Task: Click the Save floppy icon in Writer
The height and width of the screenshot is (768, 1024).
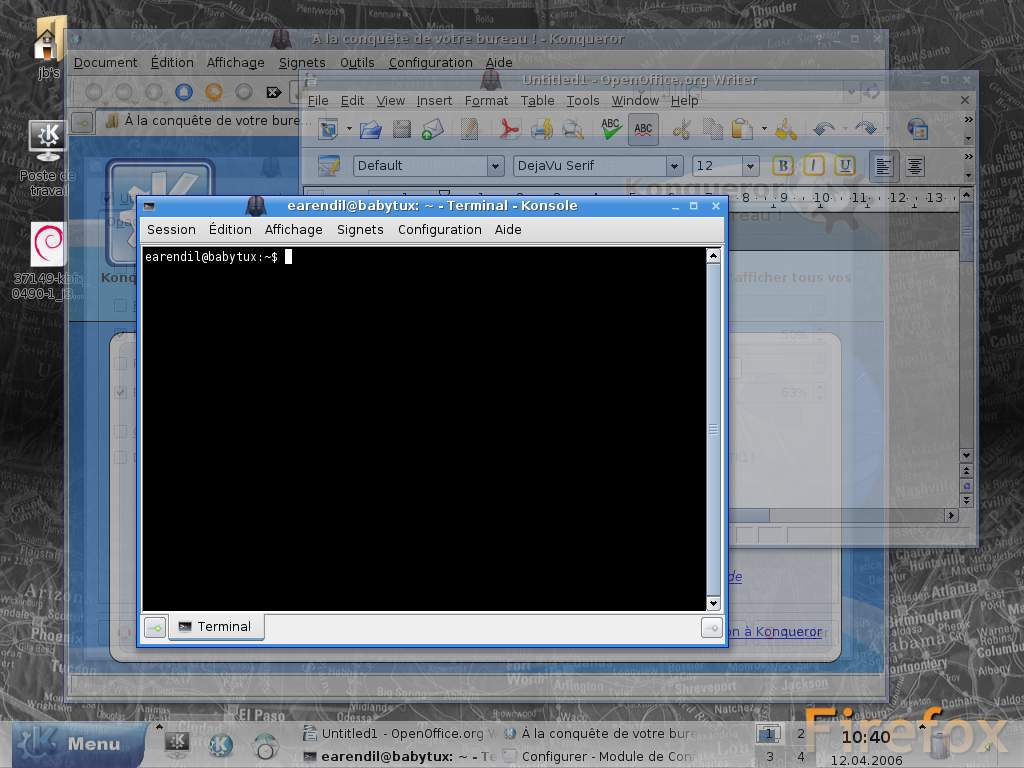Action: [402, 129]
